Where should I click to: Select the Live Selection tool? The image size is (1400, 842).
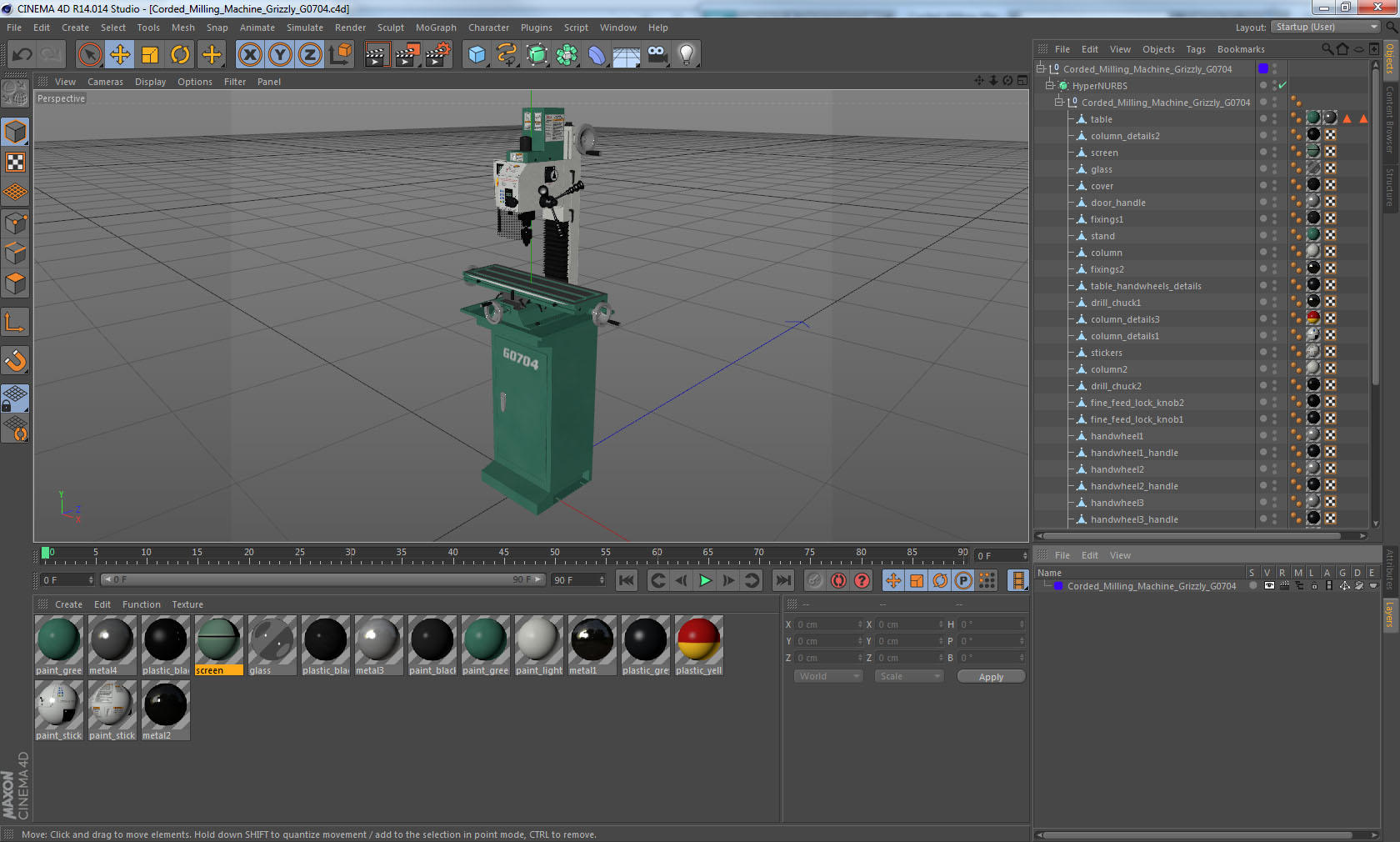click(x=90, y=55)
